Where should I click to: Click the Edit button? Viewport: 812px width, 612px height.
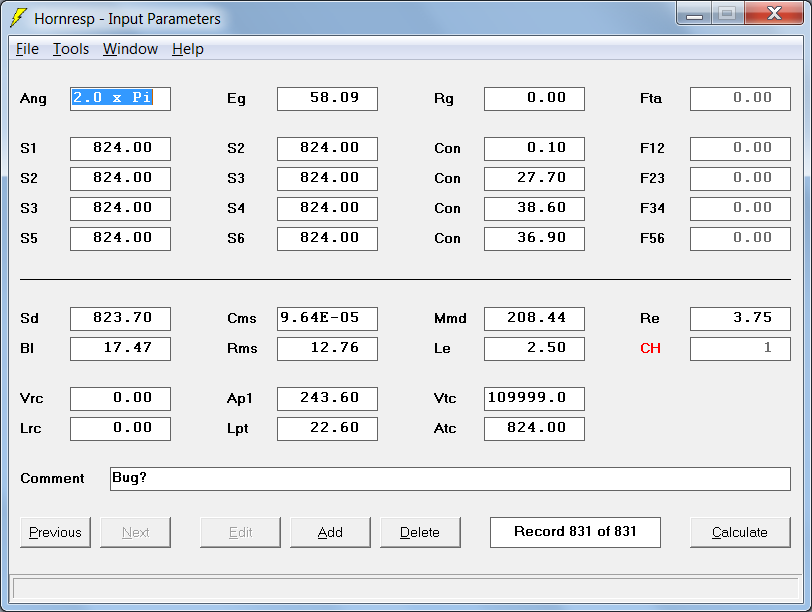point(240,532)
